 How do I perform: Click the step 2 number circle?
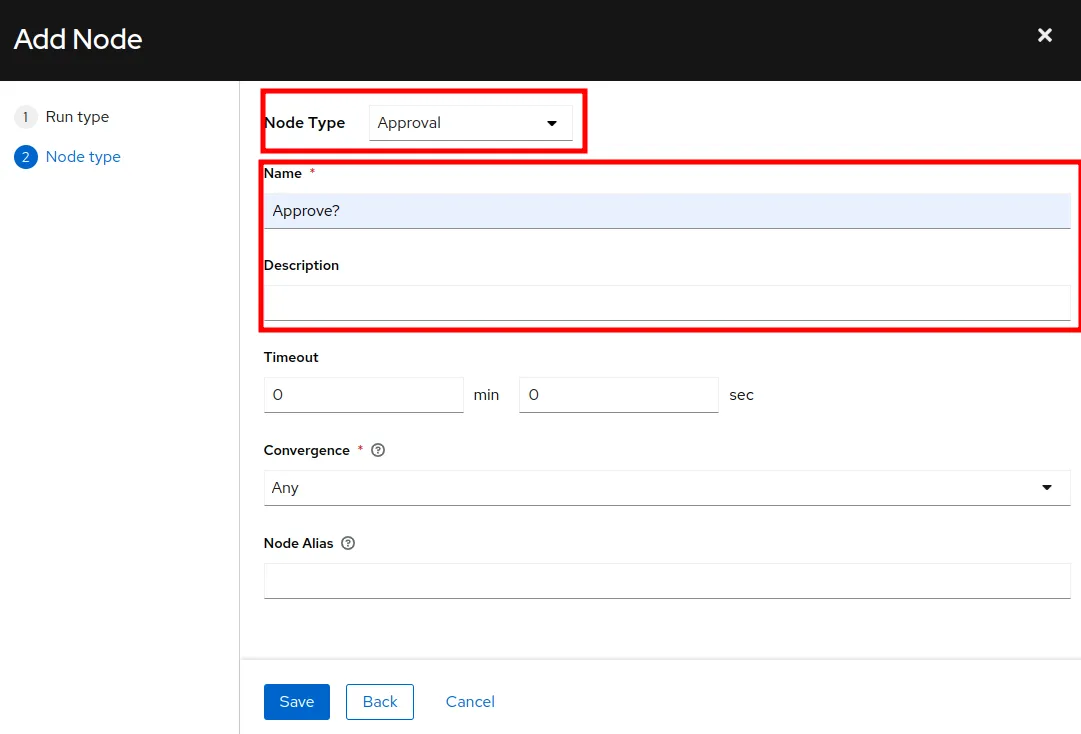[25, 157]
